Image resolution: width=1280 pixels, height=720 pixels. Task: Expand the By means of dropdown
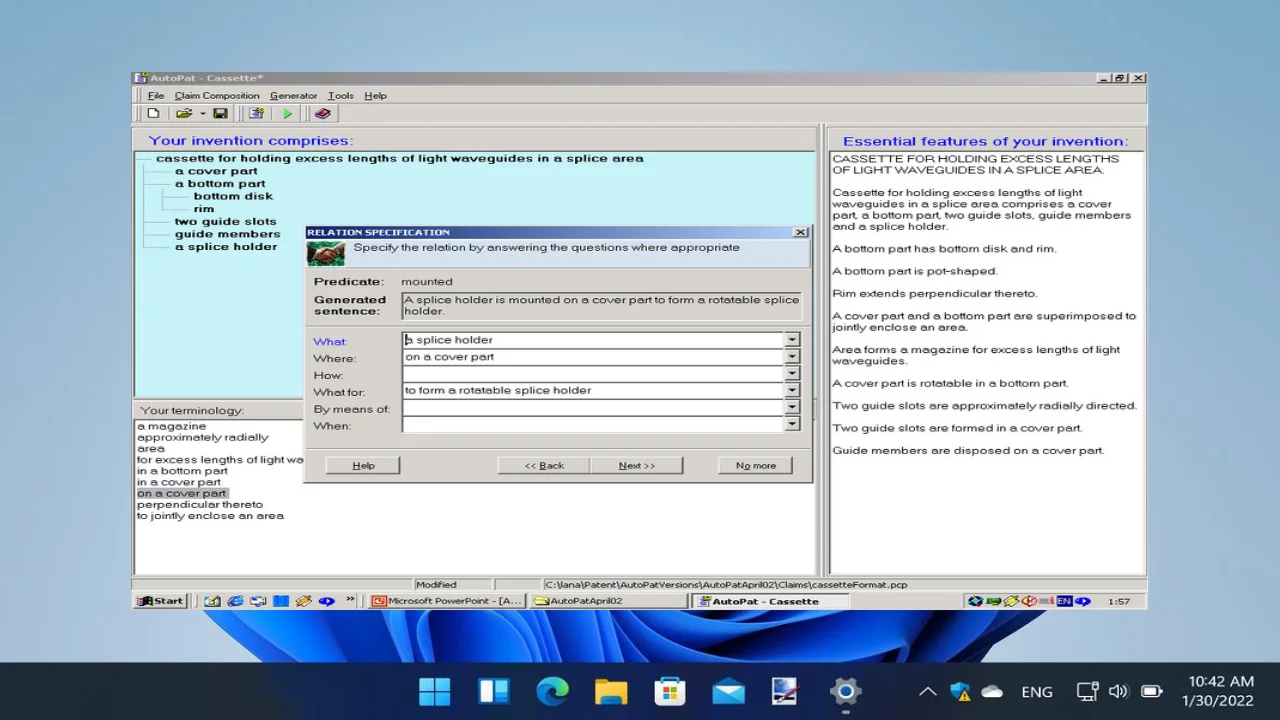[x=792, y=408]
